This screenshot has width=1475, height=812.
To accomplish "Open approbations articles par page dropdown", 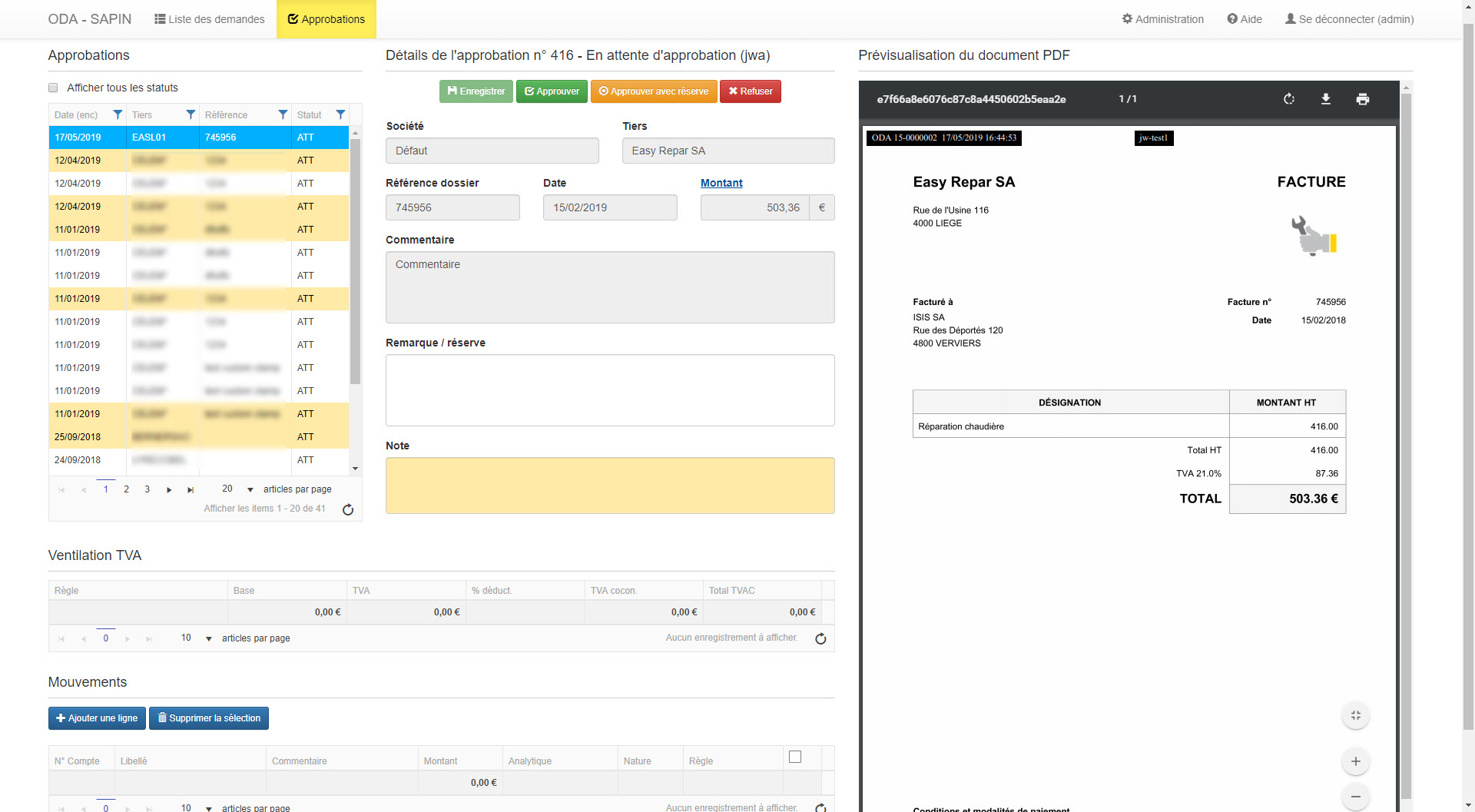I will [250, 489].
